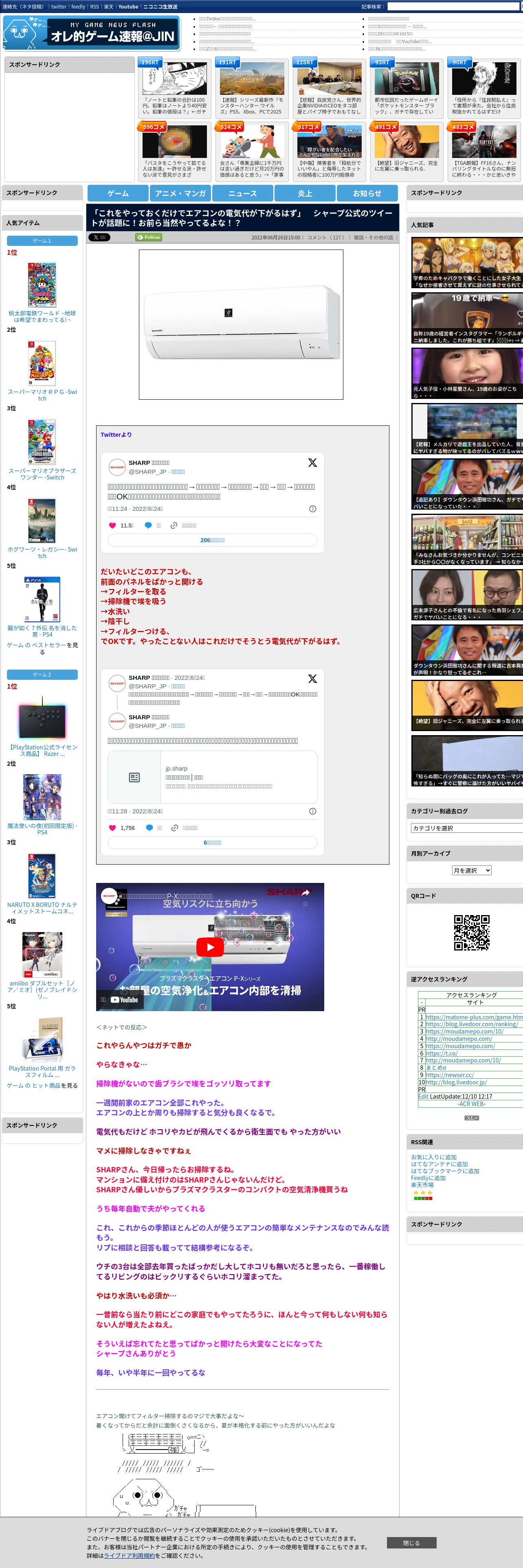Open the 桃太郎電鉄ワールド product link
The image size is (523, 1568).
coord(42,317)
